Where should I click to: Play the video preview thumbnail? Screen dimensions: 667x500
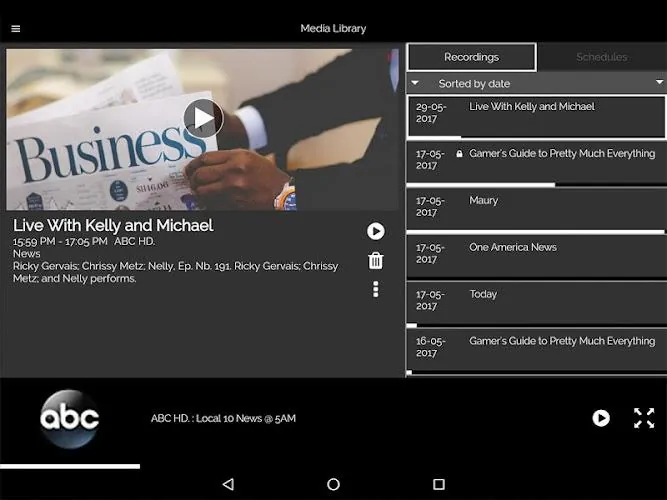(x=203, y=118)
